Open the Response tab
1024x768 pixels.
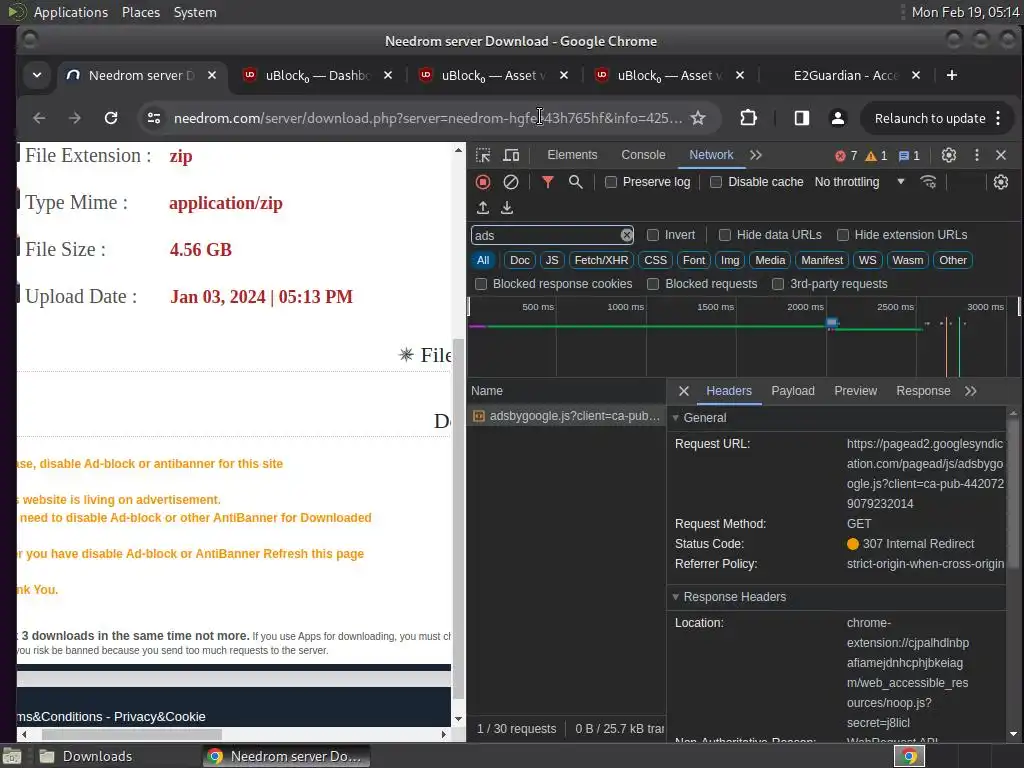[923, 391]
